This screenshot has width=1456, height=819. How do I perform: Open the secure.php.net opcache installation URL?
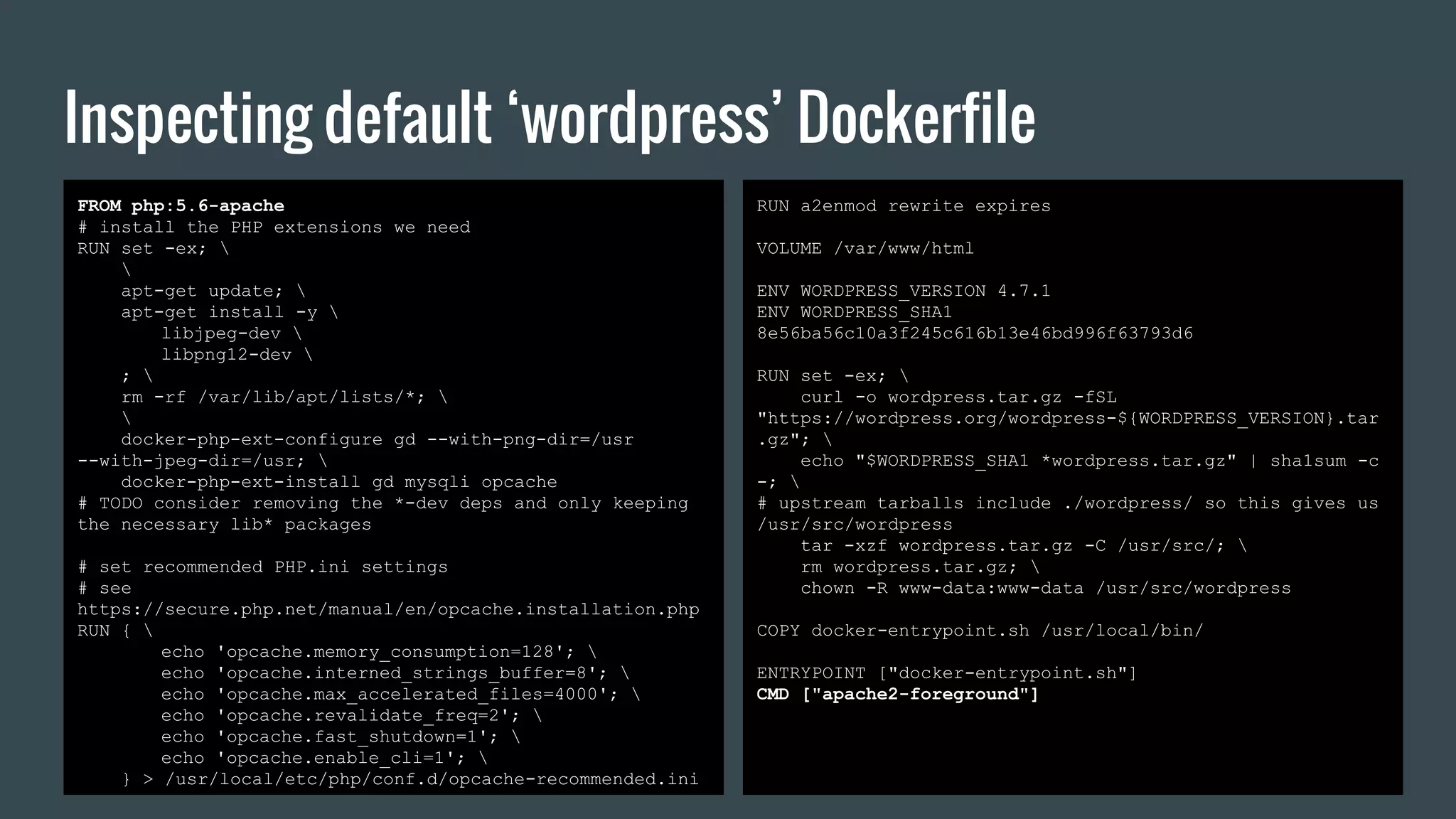point(388,610)
